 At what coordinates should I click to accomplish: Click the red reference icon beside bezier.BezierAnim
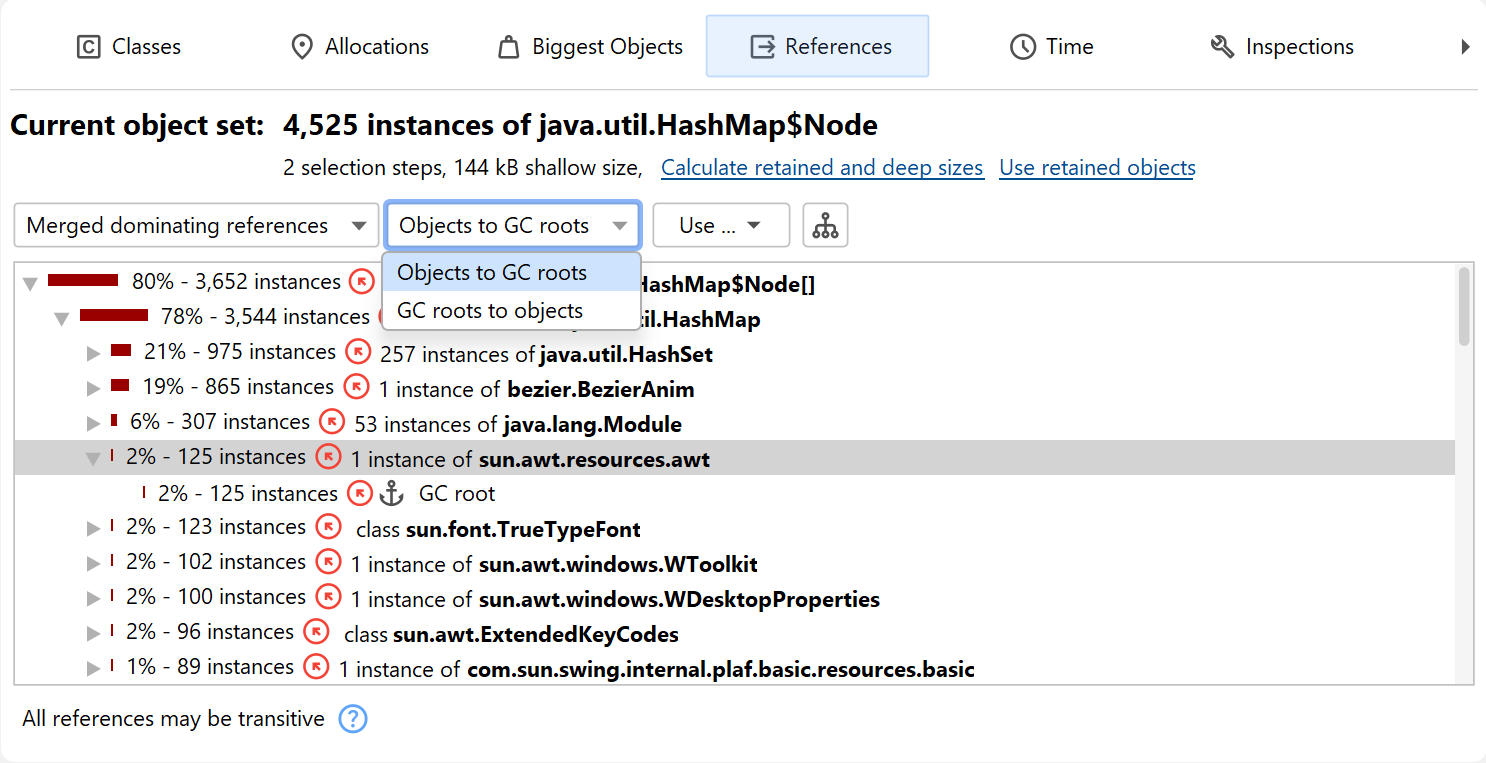[x=356, y=388]
